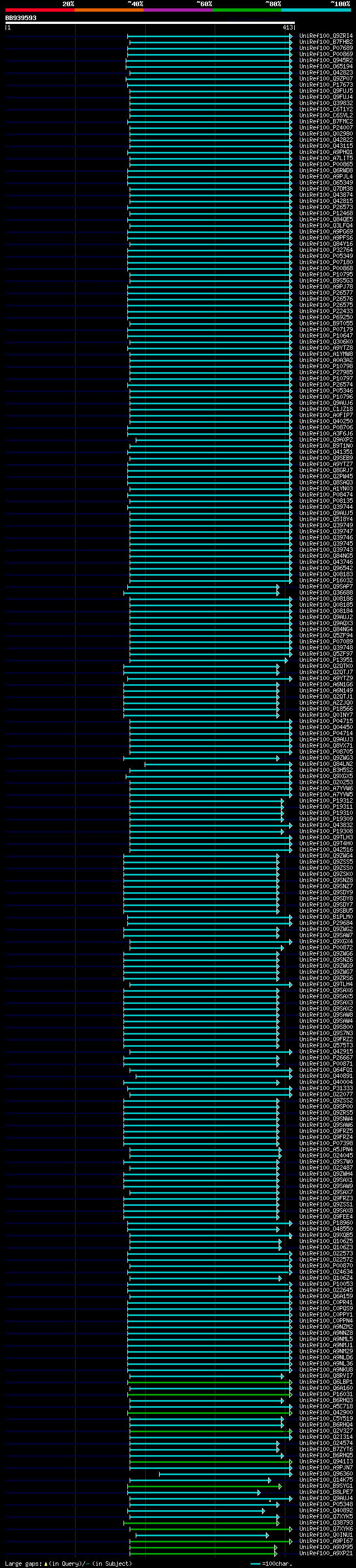Click the UniRef100_Q39832 hit label
The width and height of the screenshot is (356, 1568).
[326, 103]
